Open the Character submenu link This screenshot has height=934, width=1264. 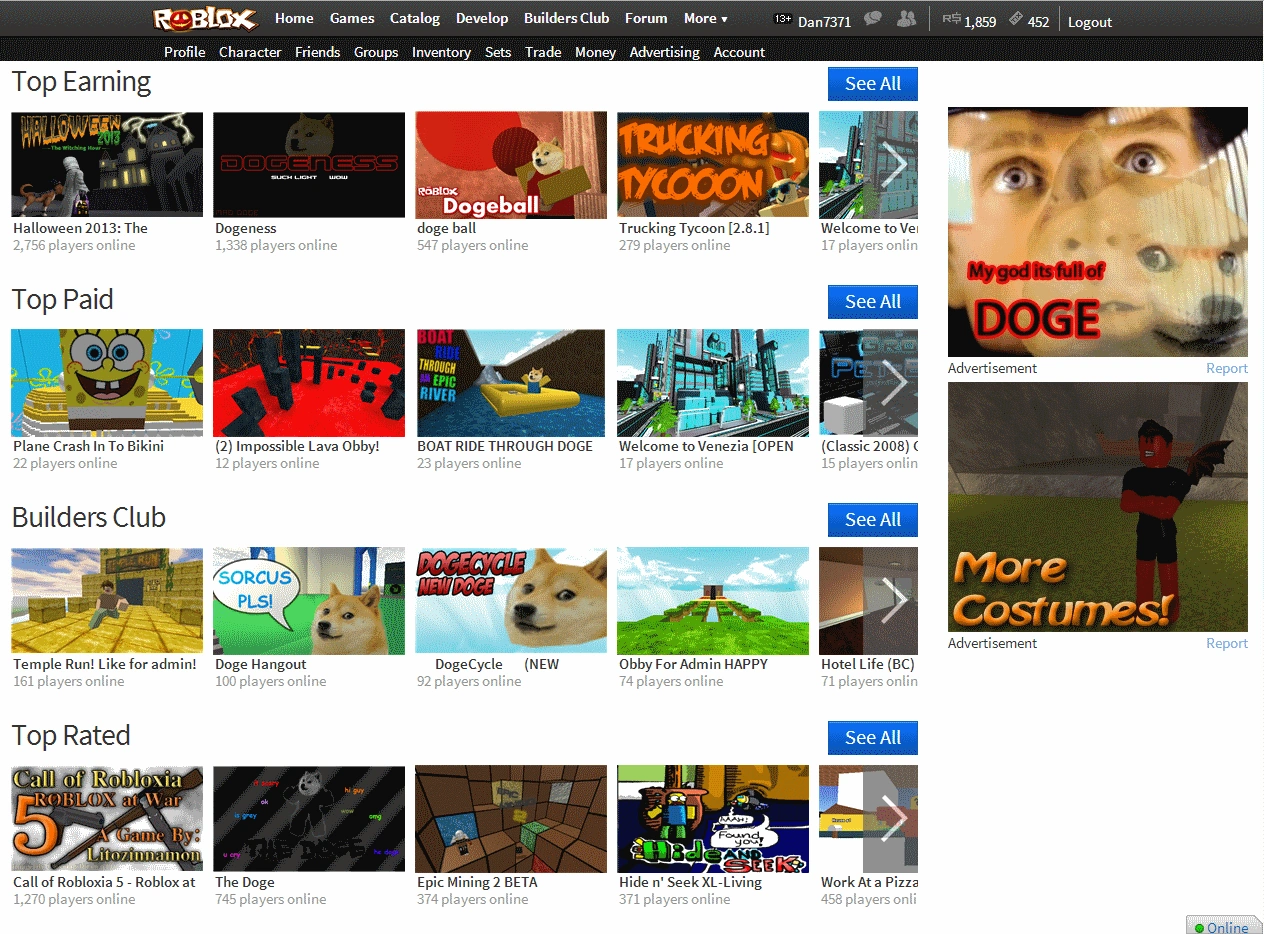tap(250, 52)
